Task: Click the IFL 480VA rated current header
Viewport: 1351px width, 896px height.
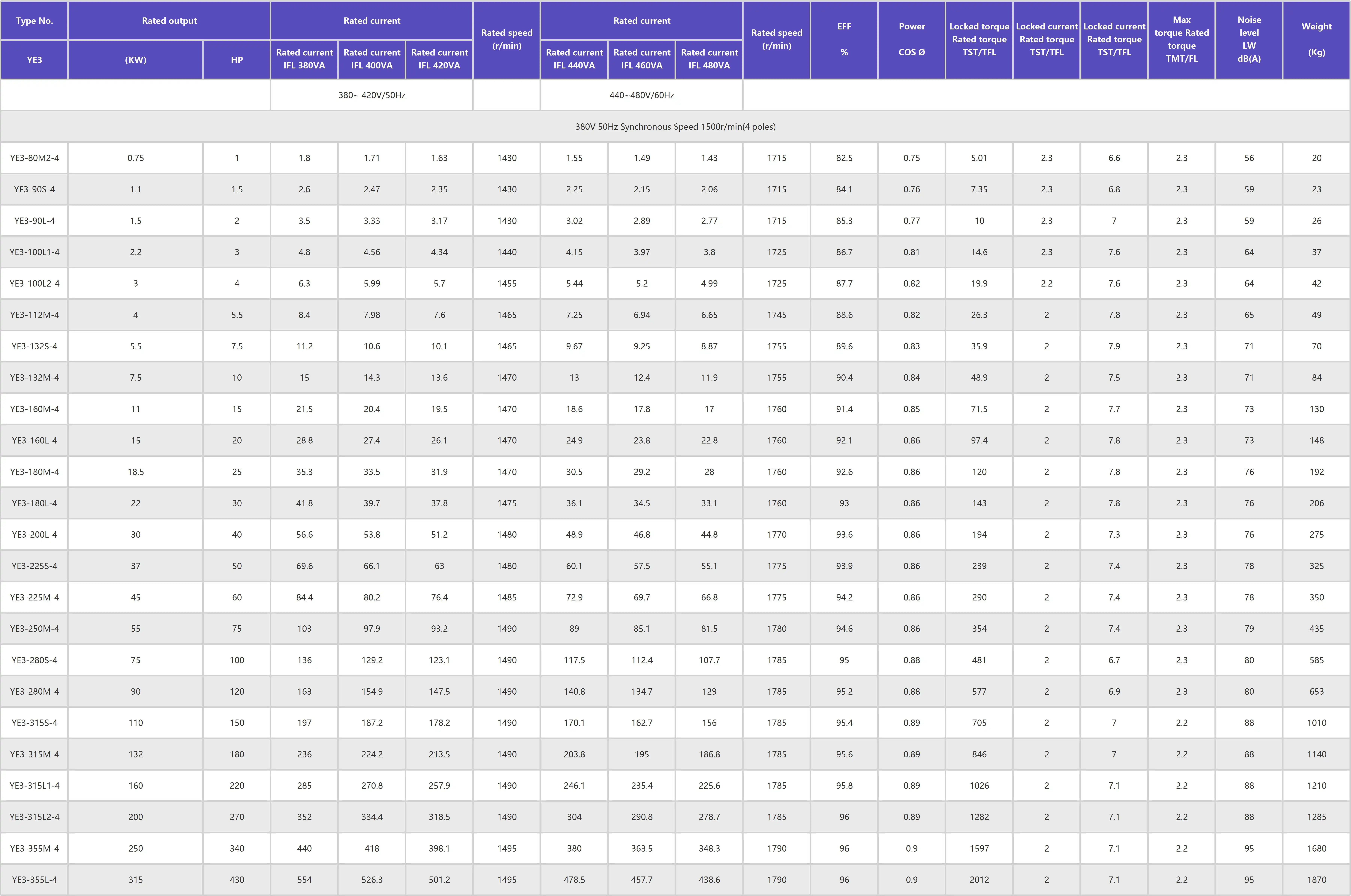Action: [709, 59]
